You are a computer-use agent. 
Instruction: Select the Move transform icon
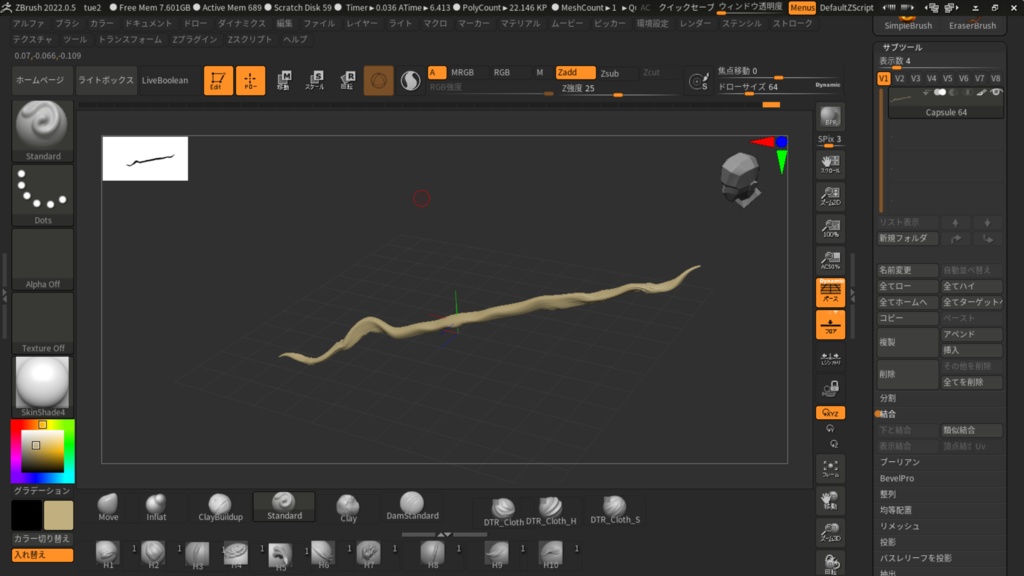(x=283, y=80)
